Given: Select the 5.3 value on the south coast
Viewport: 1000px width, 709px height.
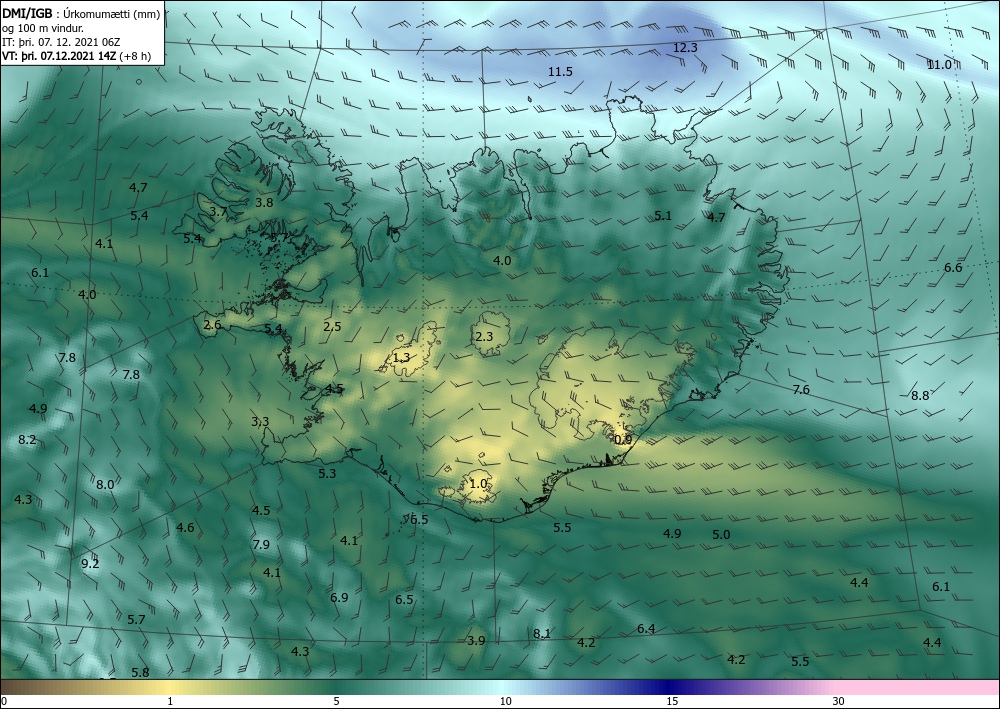Looking at the screenshot, I should [327, 473].
